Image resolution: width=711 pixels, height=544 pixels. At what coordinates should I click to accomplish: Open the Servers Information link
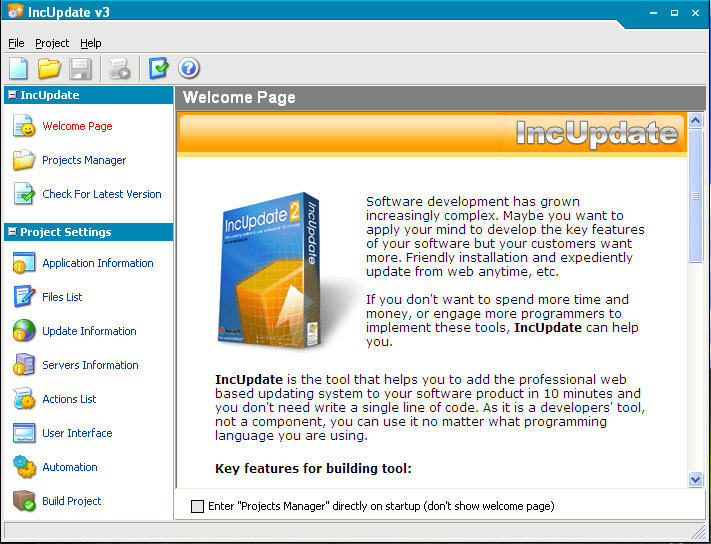click(90, 365)
